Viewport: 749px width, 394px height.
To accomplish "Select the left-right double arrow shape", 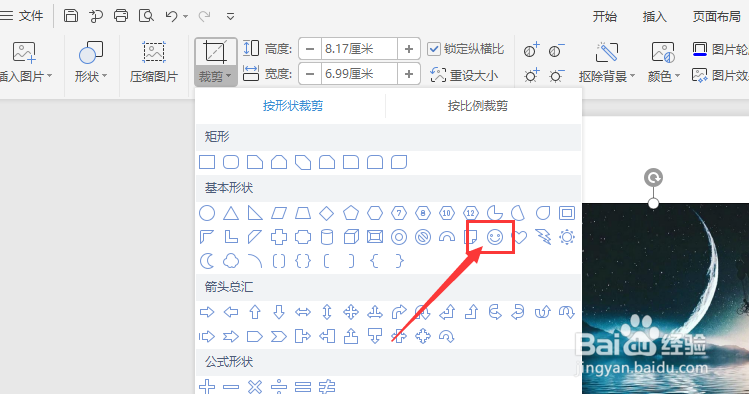I will pos(303,312).
